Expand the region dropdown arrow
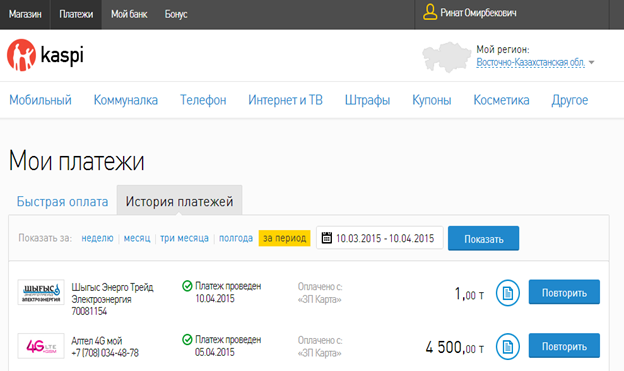Viewport: 624px width, 371px height. point(591,62)
